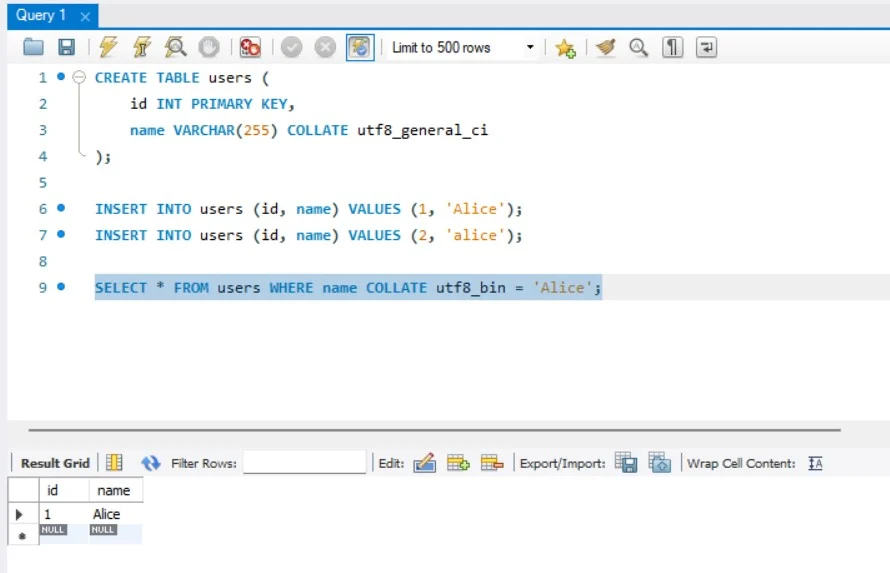The image size is (890, 573).
Task: Toggle auto-commit mode icon
Action: [360, 47]
